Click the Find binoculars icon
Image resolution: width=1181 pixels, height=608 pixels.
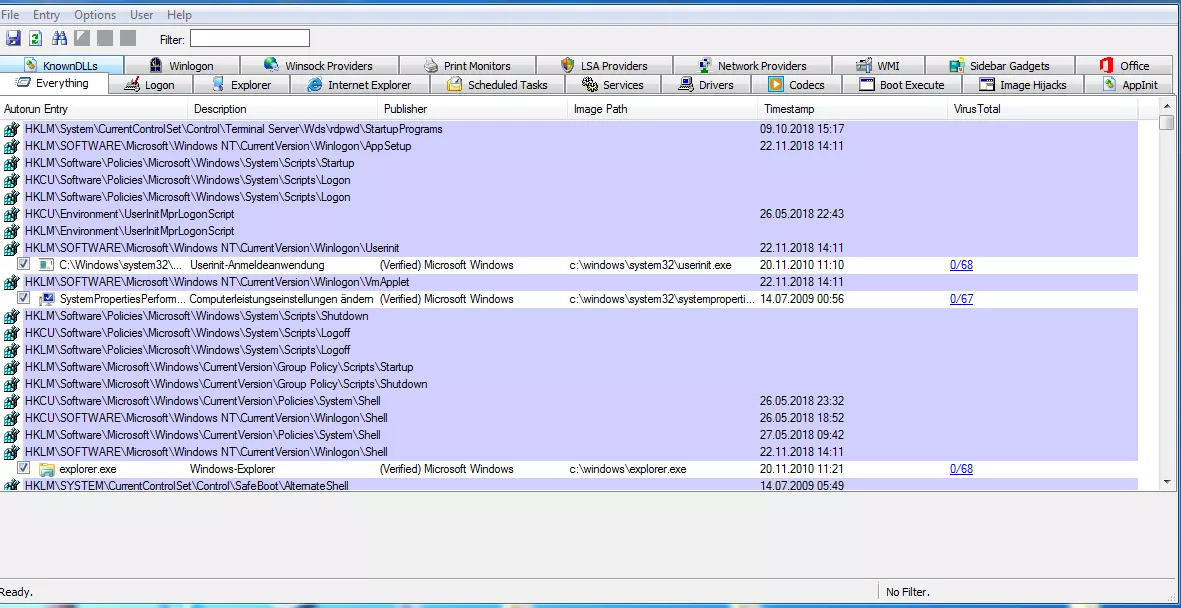59,39
